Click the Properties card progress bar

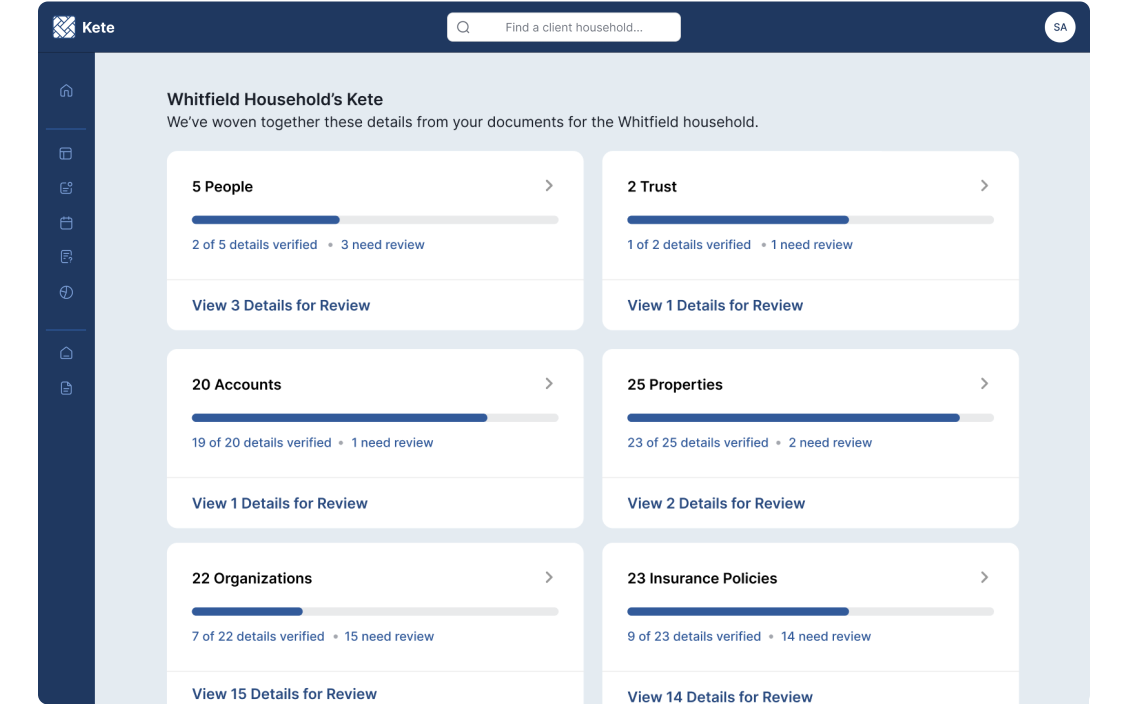(x=810, y=418)
